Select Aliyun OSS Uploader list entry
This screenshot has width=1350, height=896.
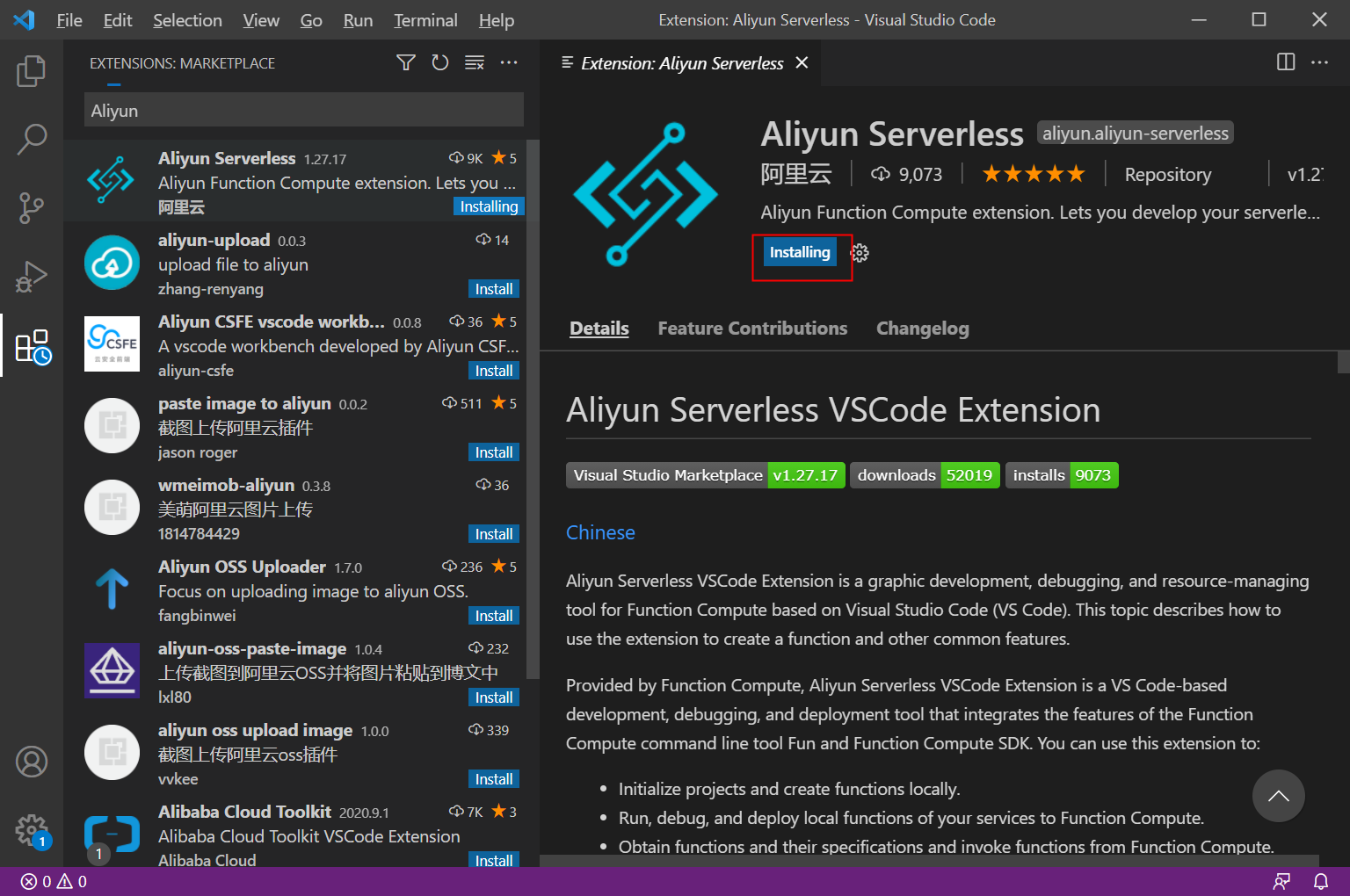295,589
